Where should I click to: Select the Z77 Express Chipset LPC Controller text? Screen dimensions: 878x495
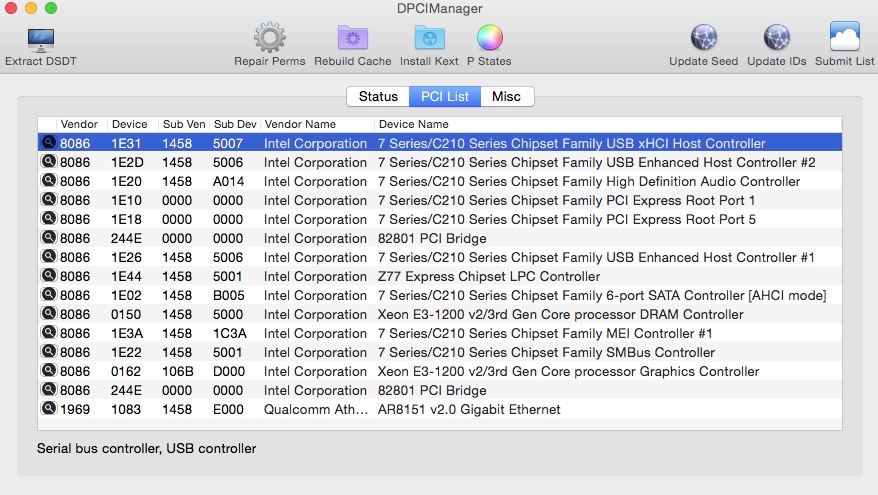pos(488,277)
